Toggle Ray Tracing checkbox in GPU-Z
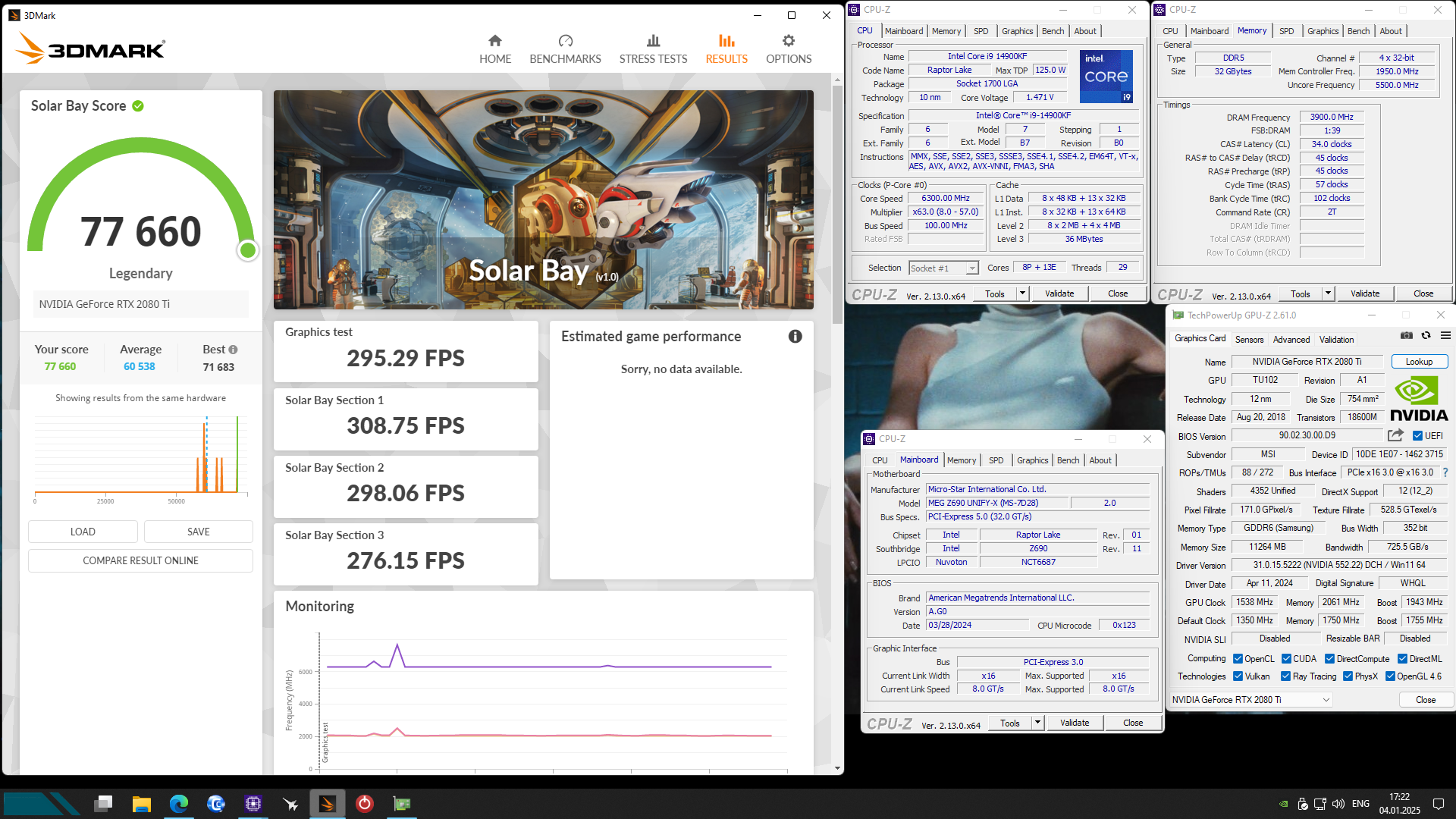The image size is (1456, 819). 1285,676
